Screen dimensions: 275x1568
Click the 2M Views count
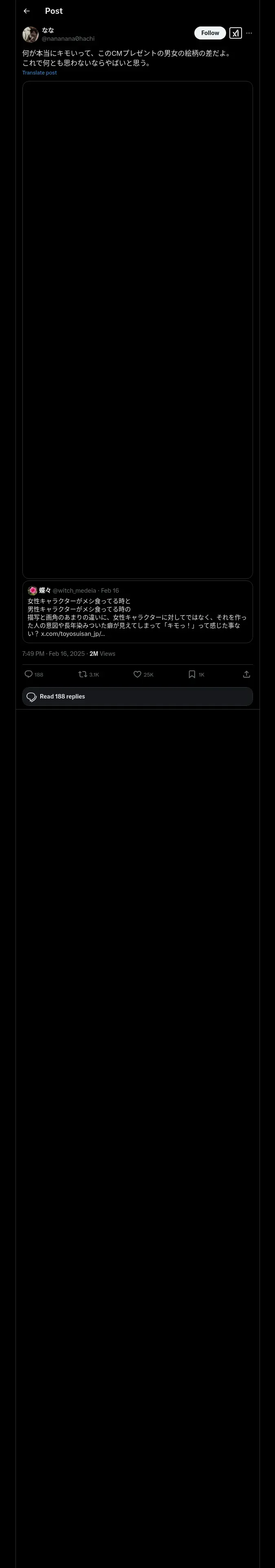tap(102, 654)
